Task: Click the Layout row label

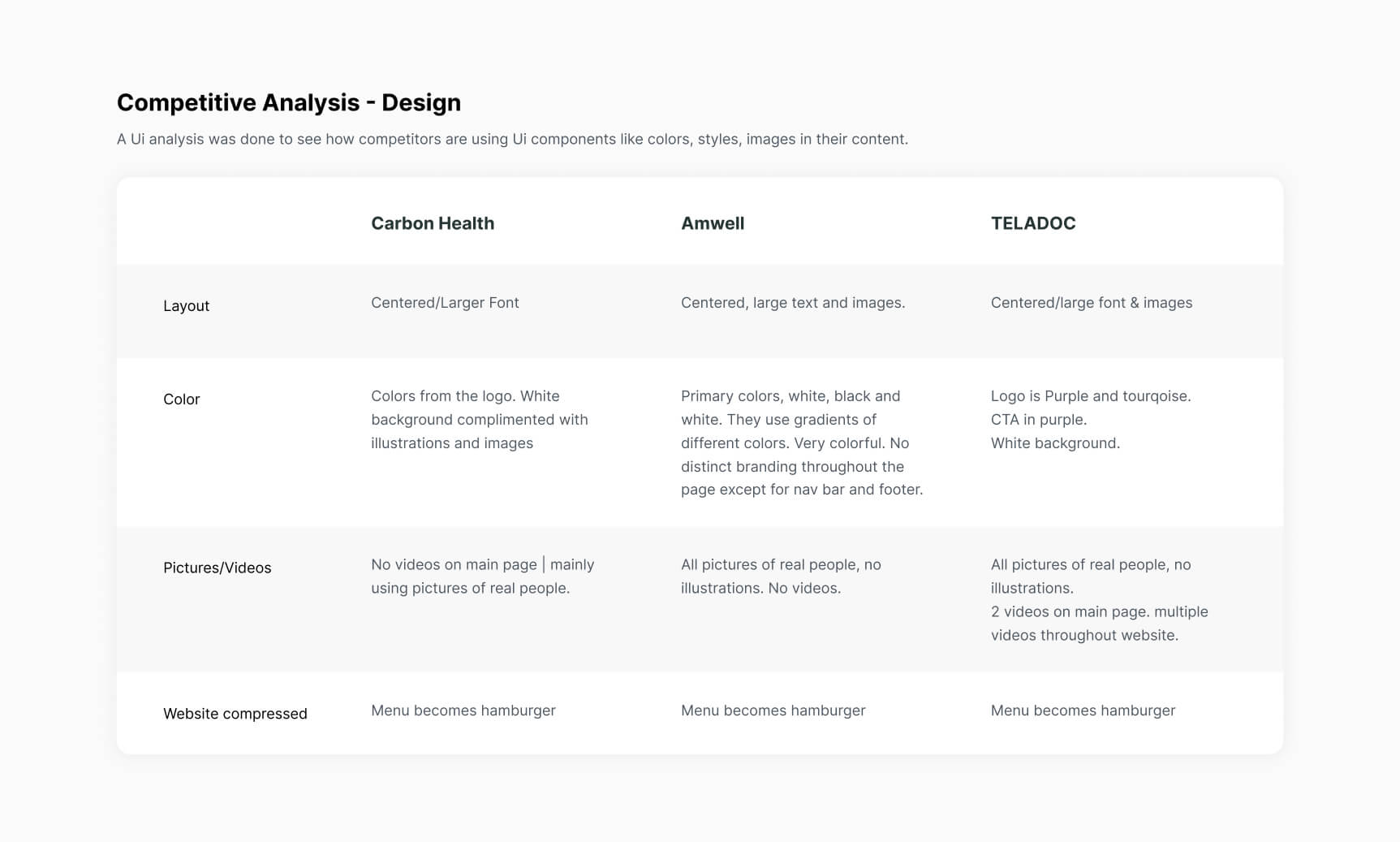Action: point(186,306)
